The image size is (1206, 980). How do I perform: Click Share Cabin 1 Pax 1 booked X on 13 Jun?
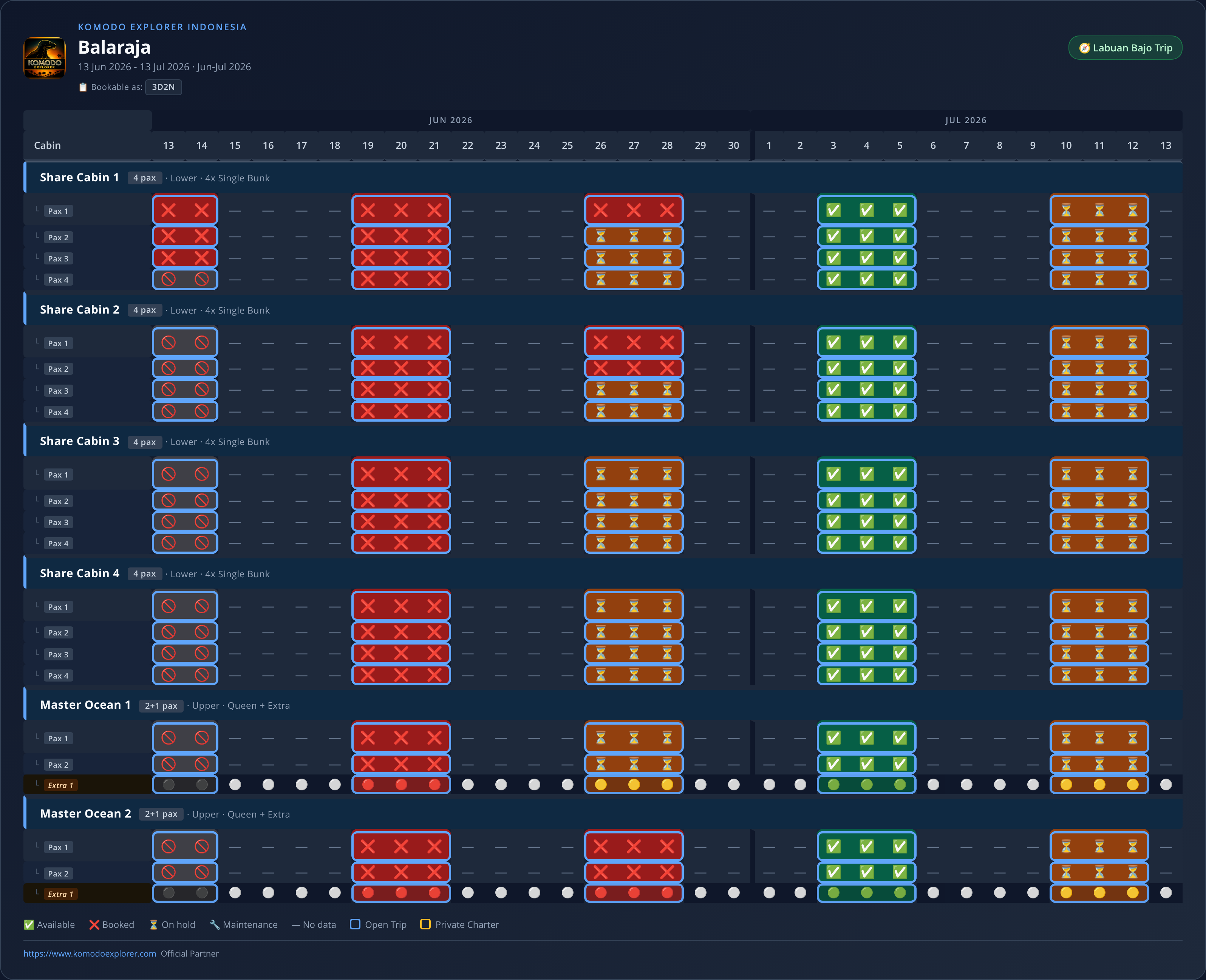click(x=168, y=210)
